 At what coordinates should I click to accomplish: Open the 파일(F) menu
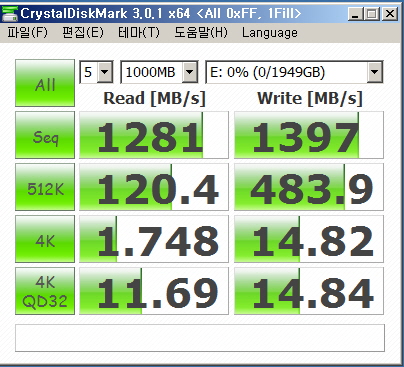click(x=27, y=33)
